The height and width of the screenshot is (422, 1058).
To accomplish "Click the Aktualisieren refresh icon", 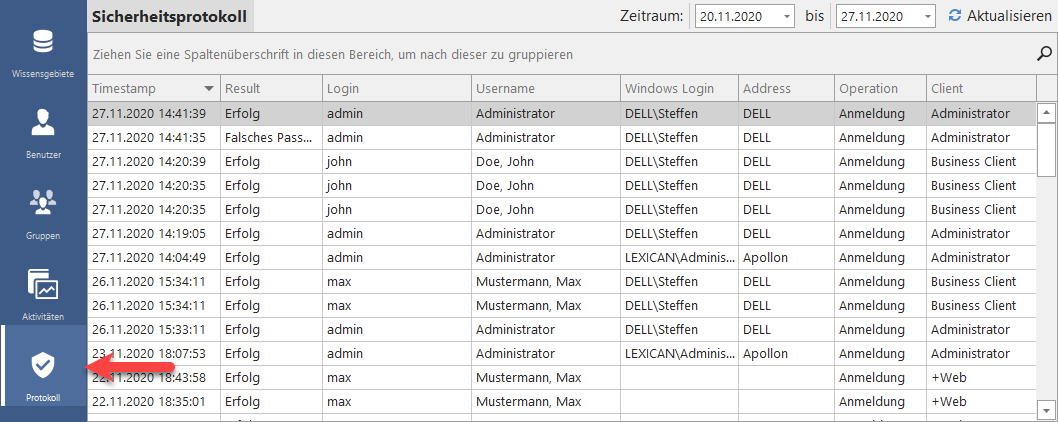I will tap(955, 16).
